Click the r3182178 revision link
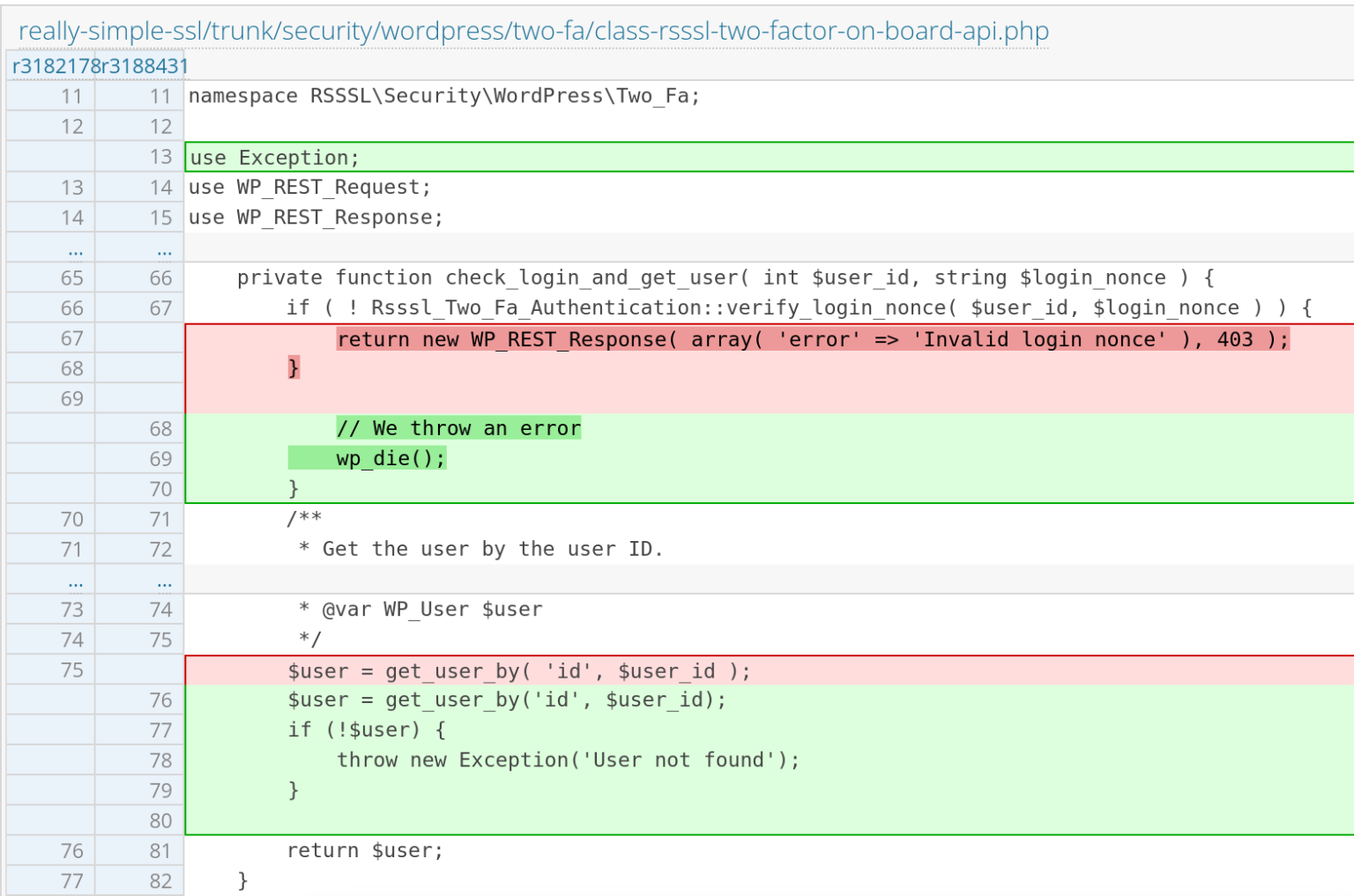Screen dimensions: 1354x896 49,65
